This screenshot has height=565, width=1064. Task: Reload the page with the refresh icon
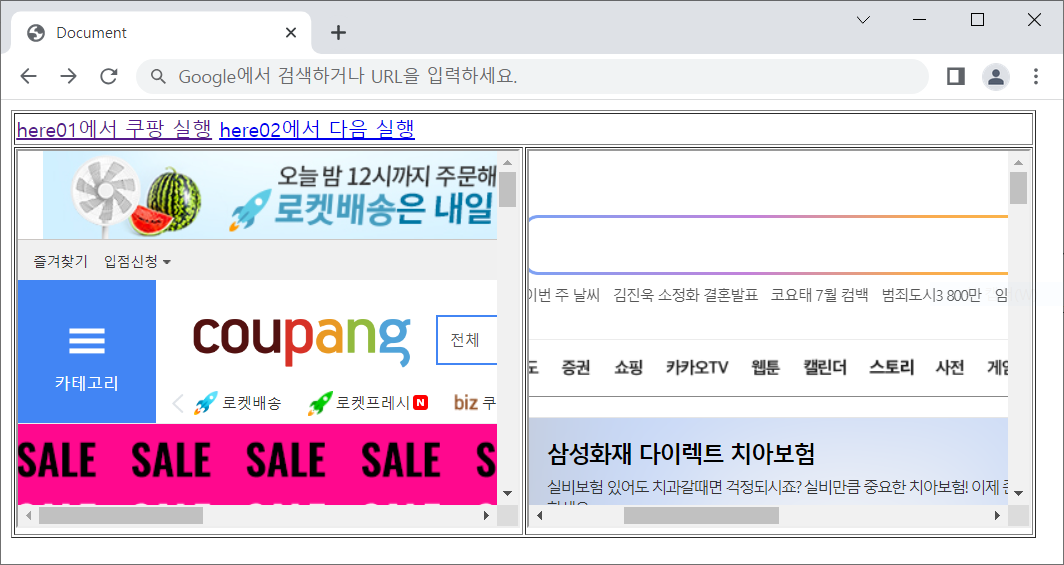coord(109,76)
